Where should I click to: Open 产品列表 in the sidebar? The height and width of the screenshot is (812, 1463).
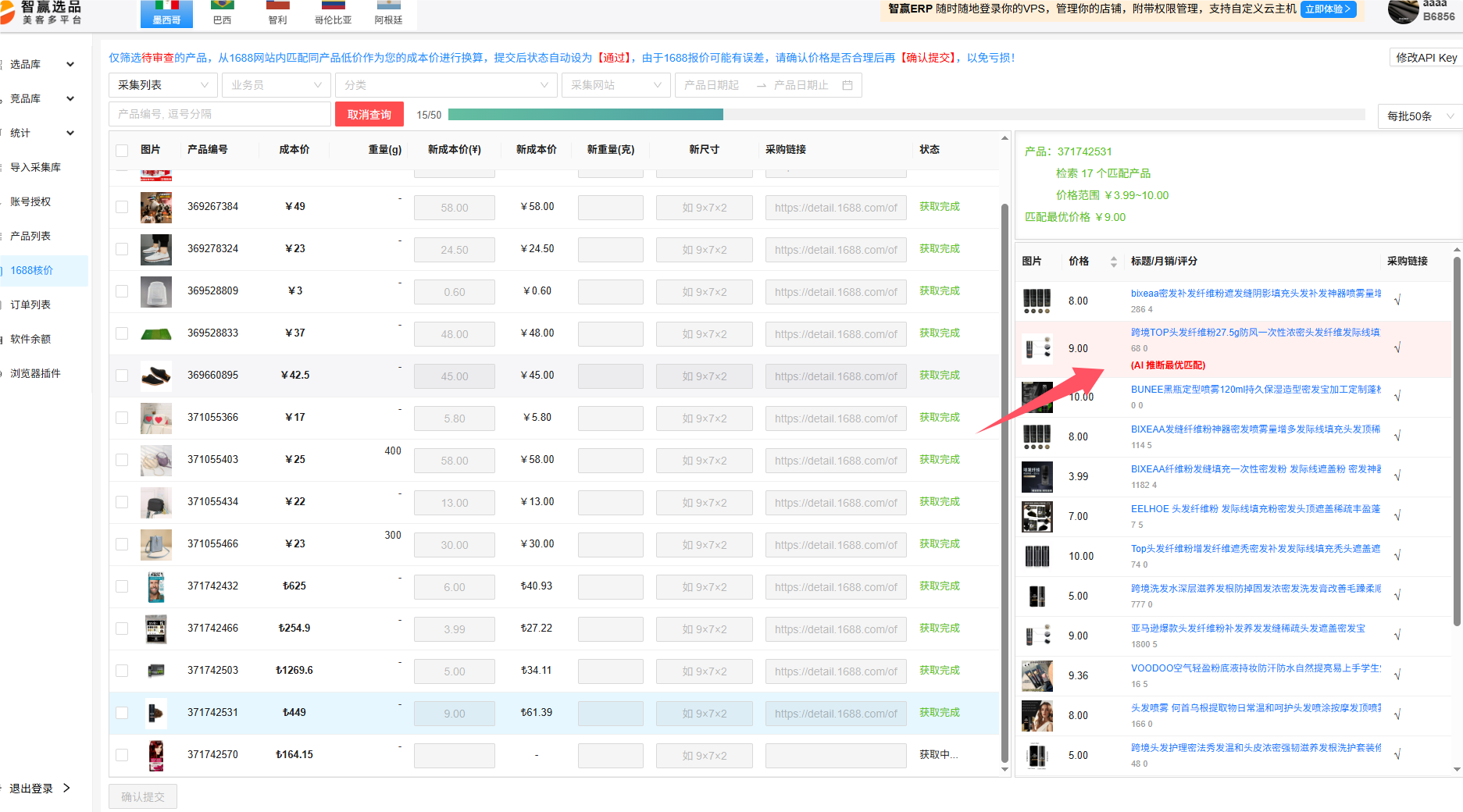coord(30,236)
